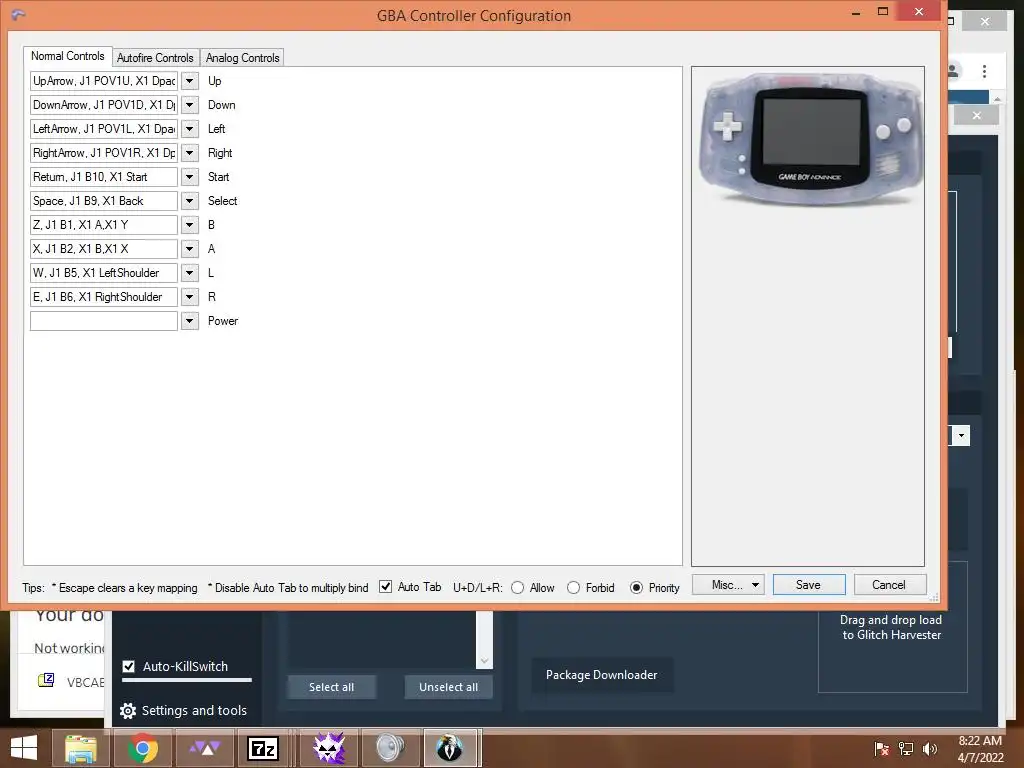The height and width of the screenshot is (768, 1024).
Task: Open the B button mapping dropdown
Action: click(x=189, y=225)
